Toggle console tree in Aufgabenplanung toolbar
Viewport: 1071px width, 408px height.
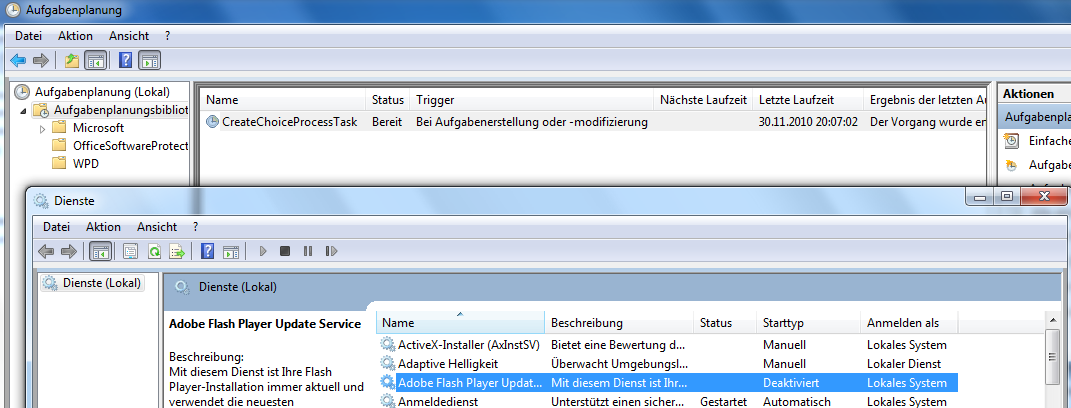pos(95,61)
